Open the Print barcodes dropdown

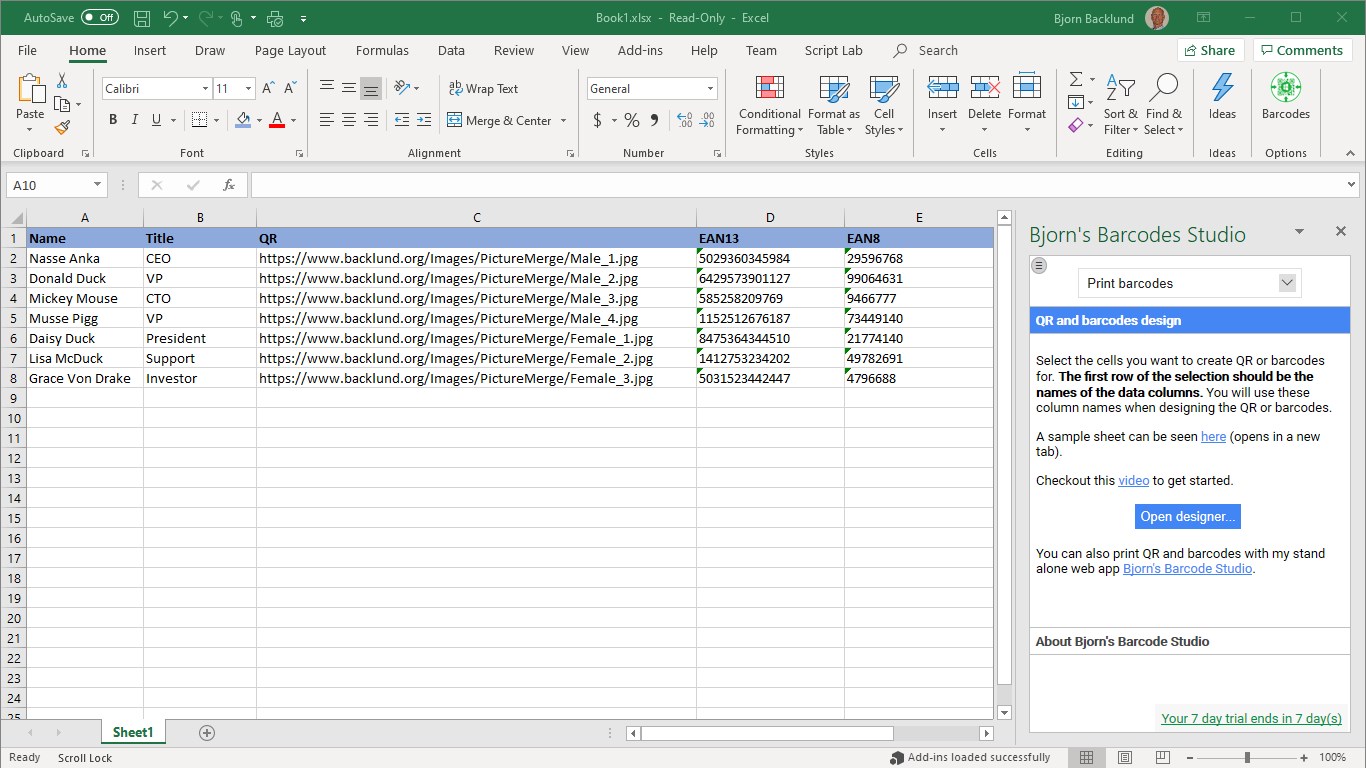pos(1189,283)
